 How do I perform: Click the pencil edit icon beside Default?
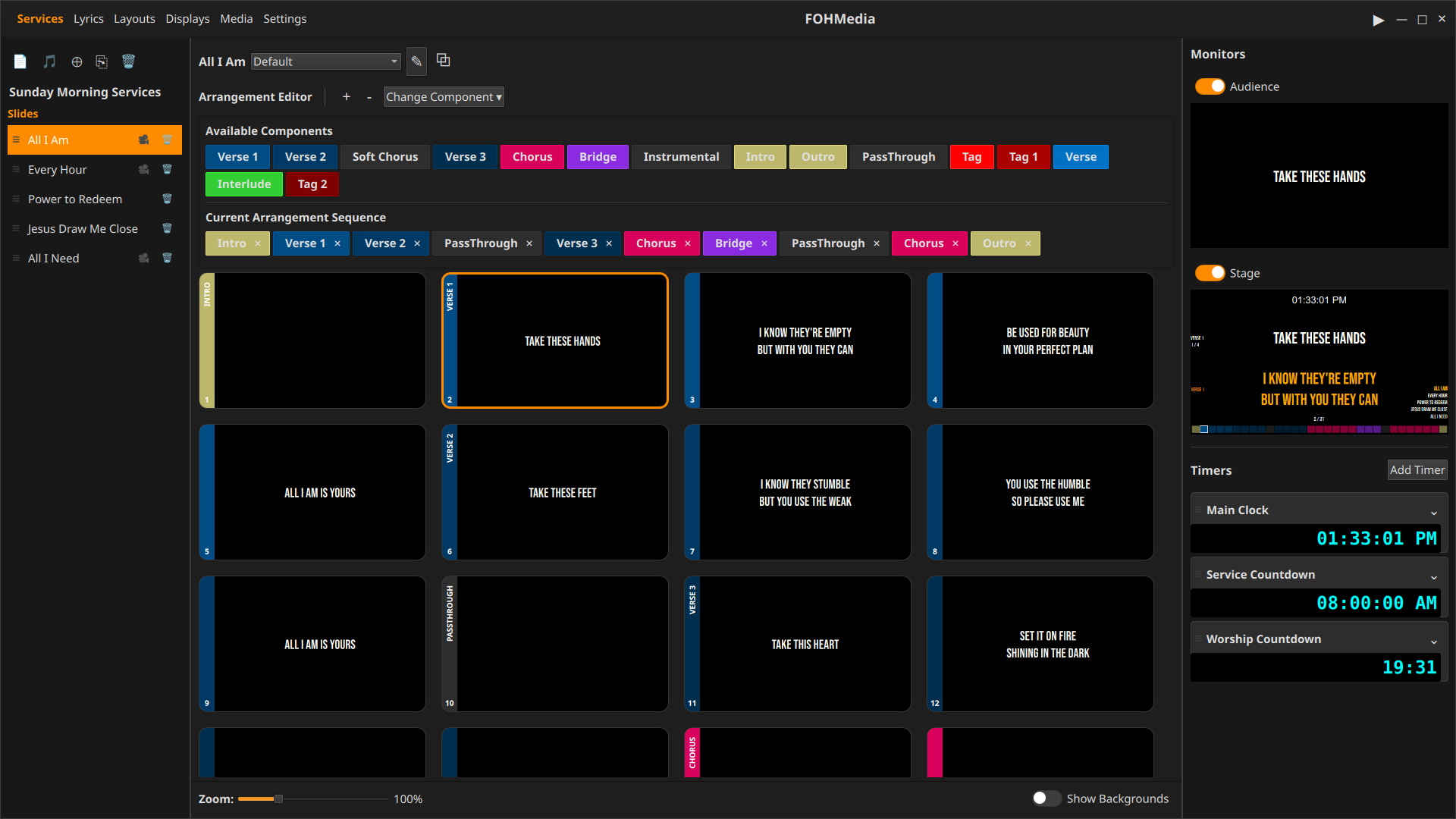(416, 61)
